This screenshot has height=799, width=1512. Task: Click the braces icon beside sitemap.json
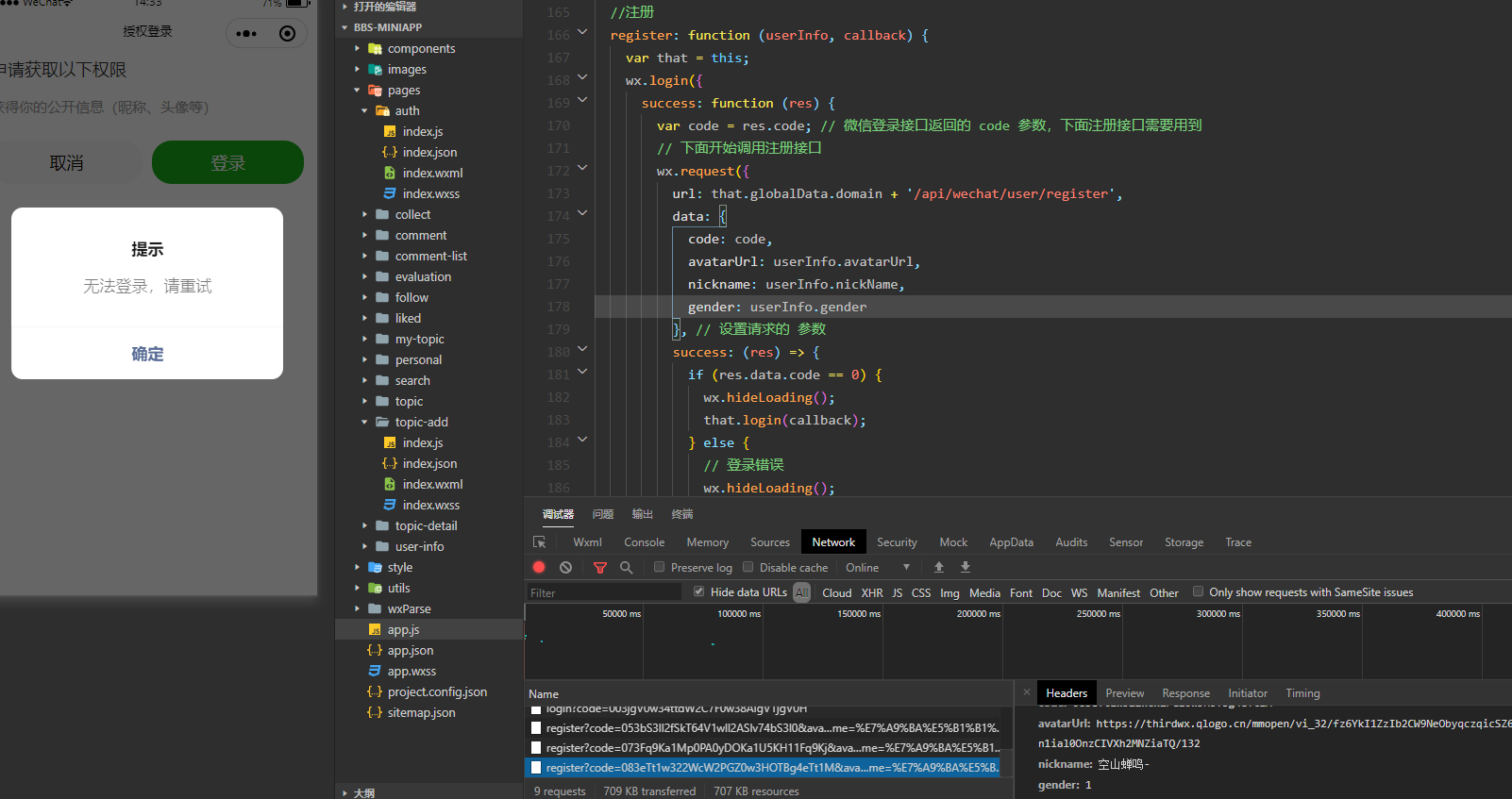(375, 713)
